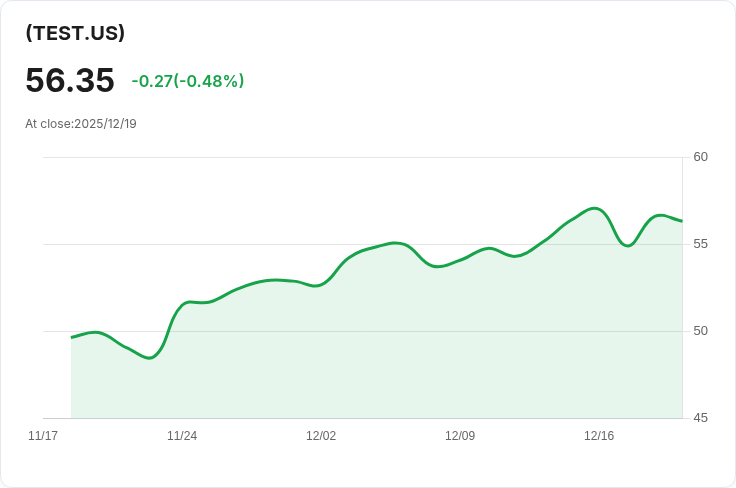
Task: Click the 11/17 date axis label
Action: click(x=43, y=436)
